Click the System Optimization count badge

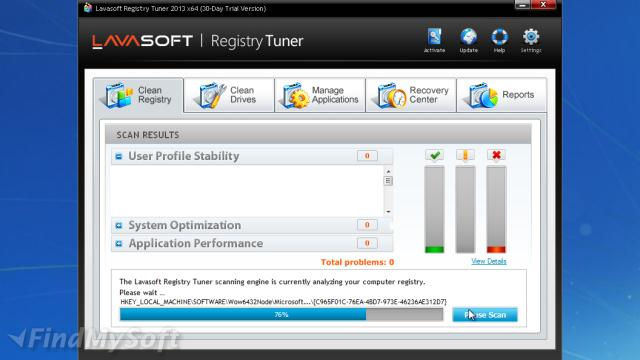[x=367, y=225]
